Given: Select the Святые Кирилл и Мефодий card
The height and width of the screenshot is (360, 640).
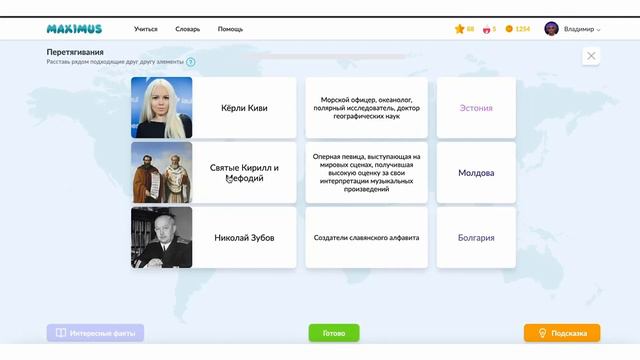Looking at the screenshot, I should tap(244, 173).
